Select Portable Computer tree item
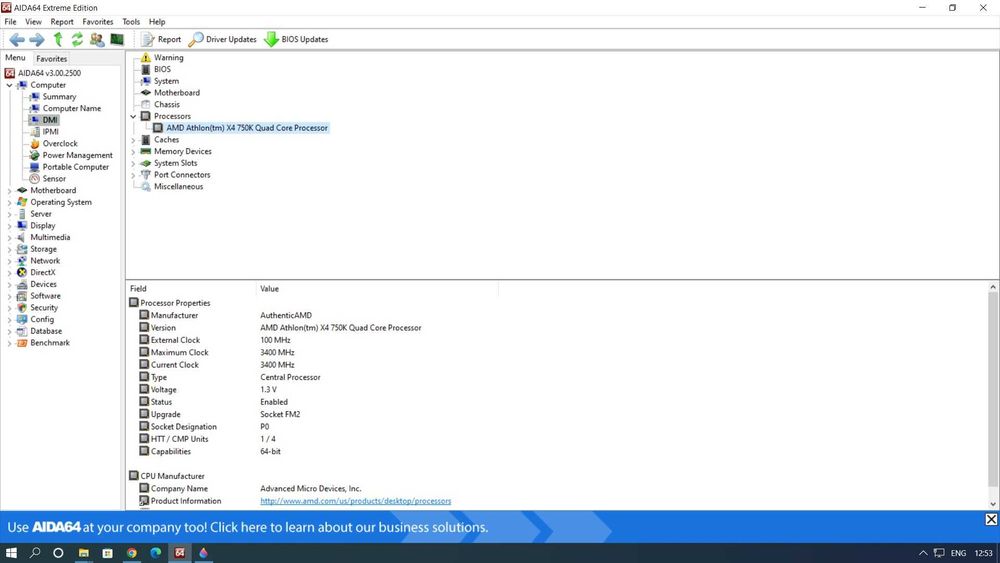The width and height of the screenshot is (1000, 563). point(75,167)
